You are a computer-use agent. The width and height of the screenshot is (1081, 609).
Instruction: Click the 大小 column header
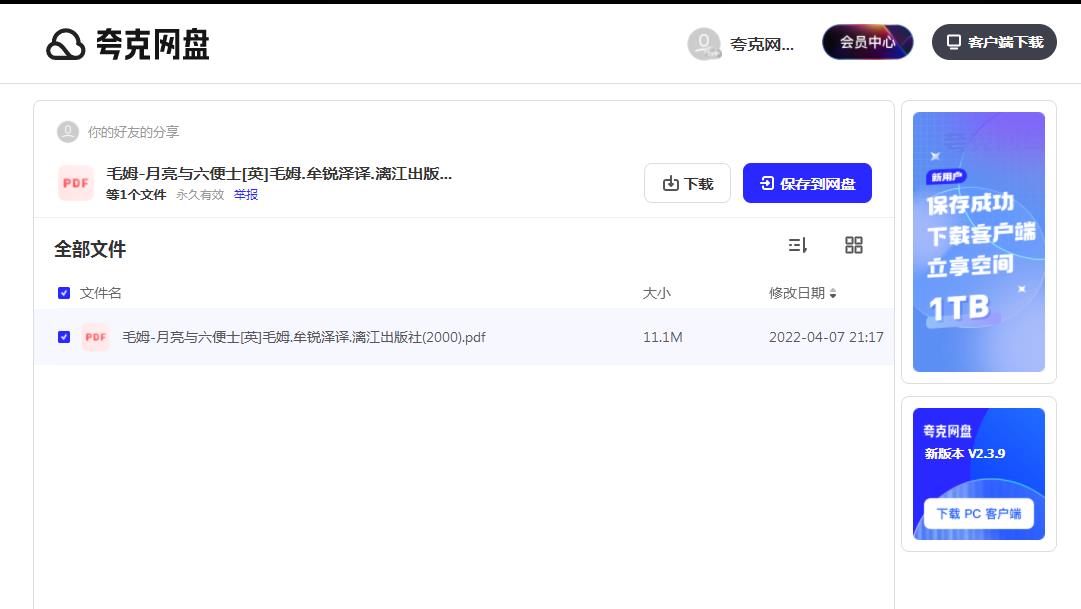pyautogui.click(x=656, y=293)
